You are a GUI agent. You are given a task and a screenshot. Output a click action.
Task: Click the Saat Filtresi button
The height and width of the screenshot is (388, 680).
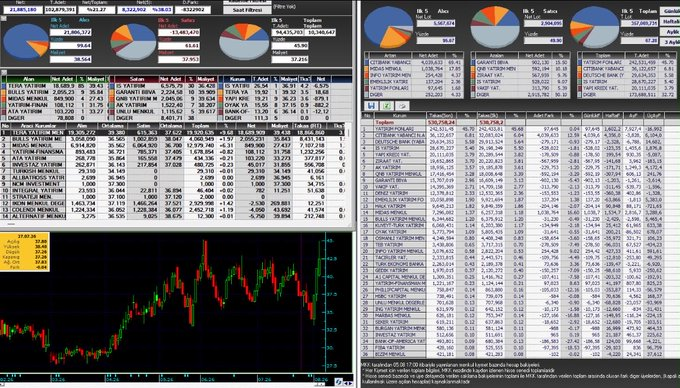point(247,10)
